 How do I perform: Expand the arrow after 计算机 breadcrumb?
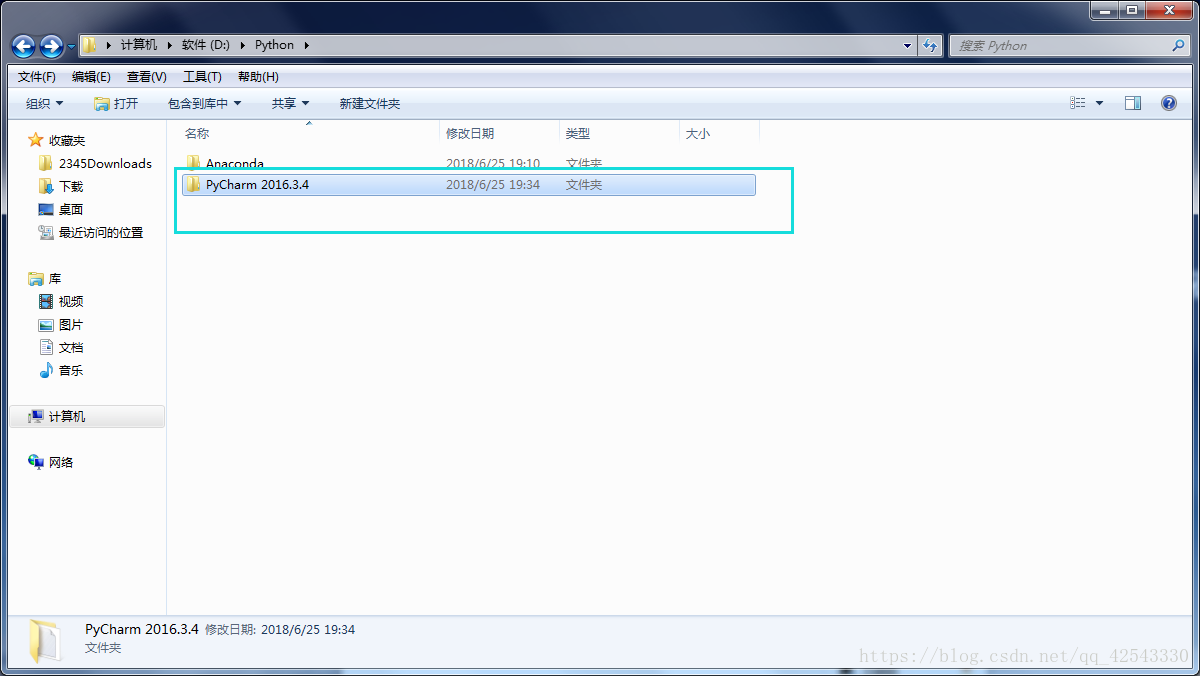(169, 45)
